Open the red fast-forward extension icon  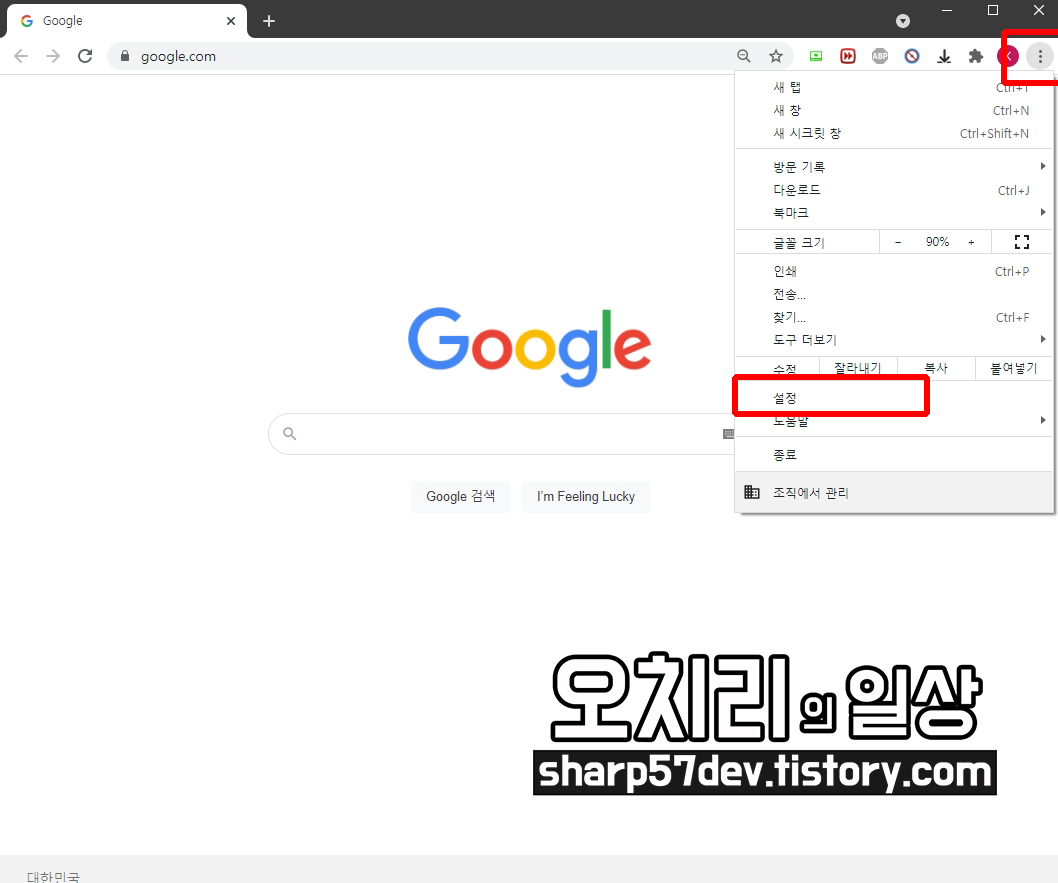click(x=848, y=56)
